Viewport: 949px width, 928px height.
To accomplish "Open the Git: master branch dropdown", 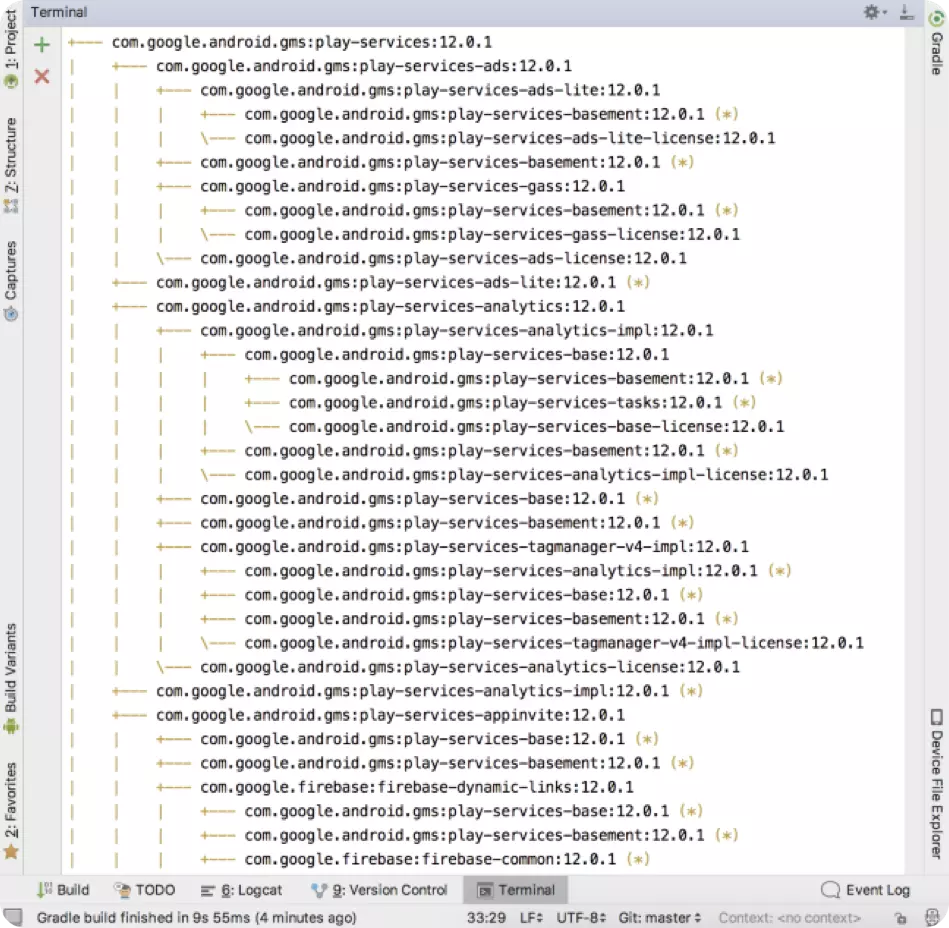I will point(660,918).
